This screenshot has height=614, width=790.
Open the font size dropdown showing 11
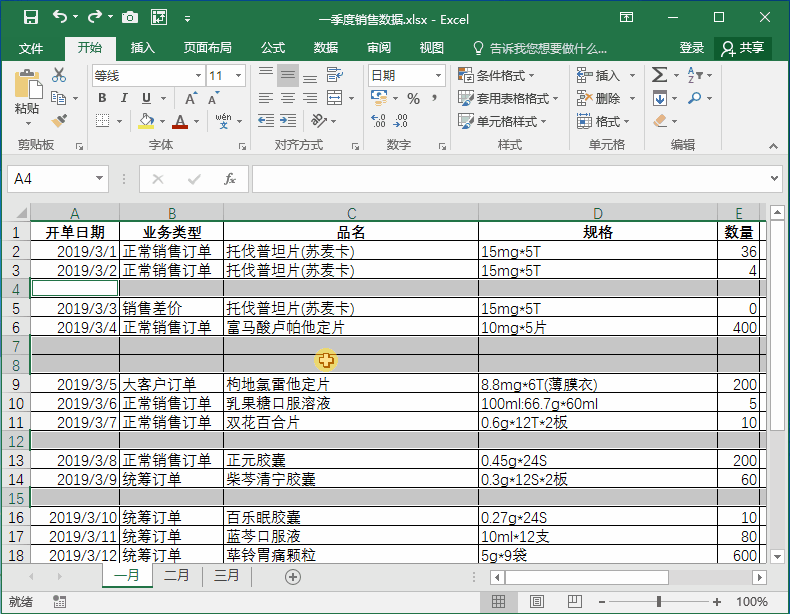tap(239, 76)
